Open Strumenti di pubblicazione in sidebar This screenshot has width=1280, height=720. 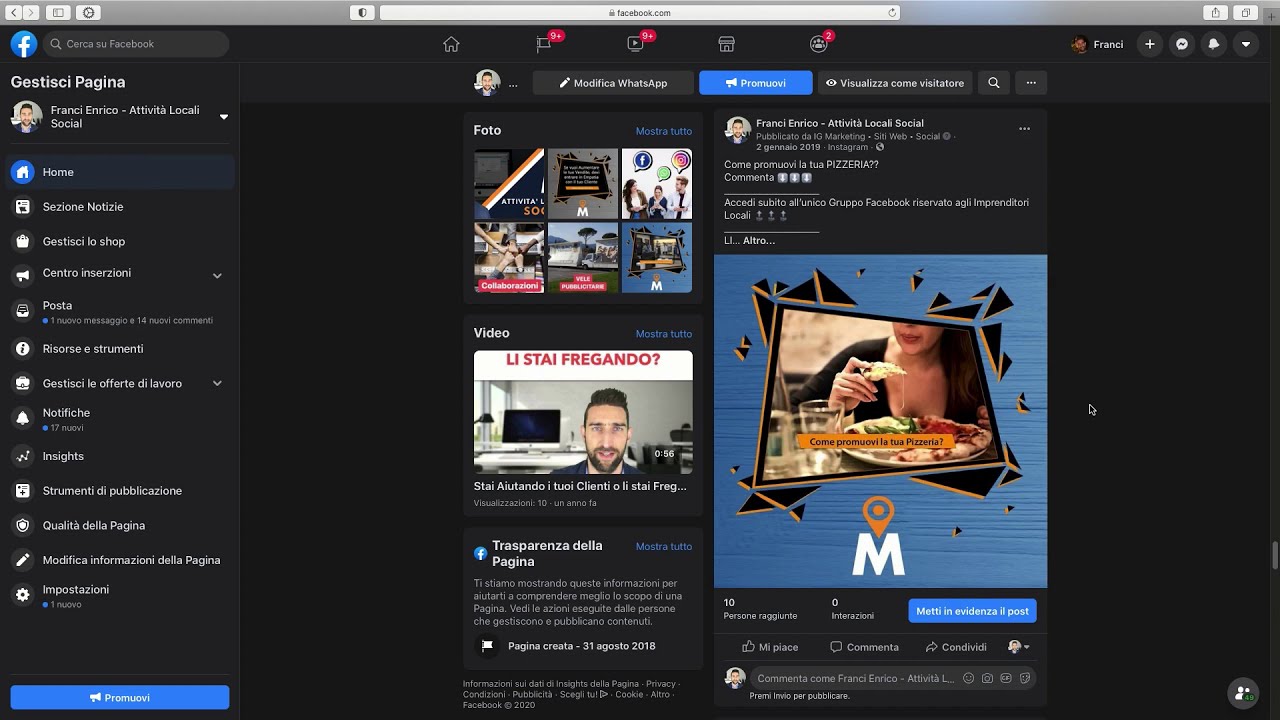[120, 491]
